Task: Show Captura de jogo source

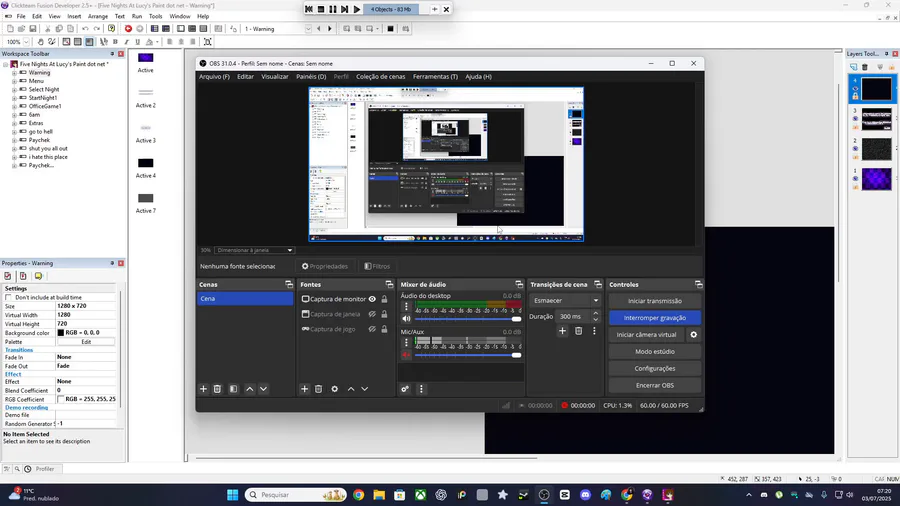Action: coord(372,329)
